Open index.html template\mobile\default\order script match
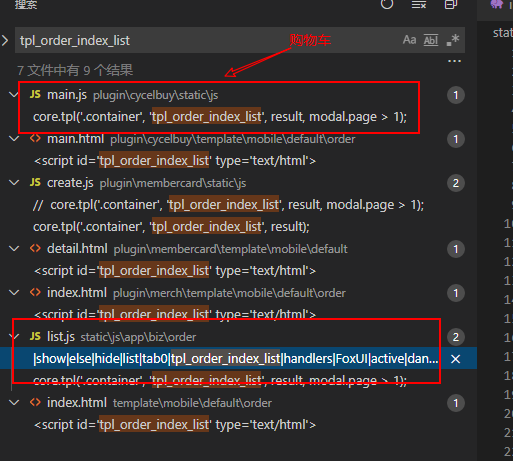Viewport: 513px width, 461px height. coord(175,425)
